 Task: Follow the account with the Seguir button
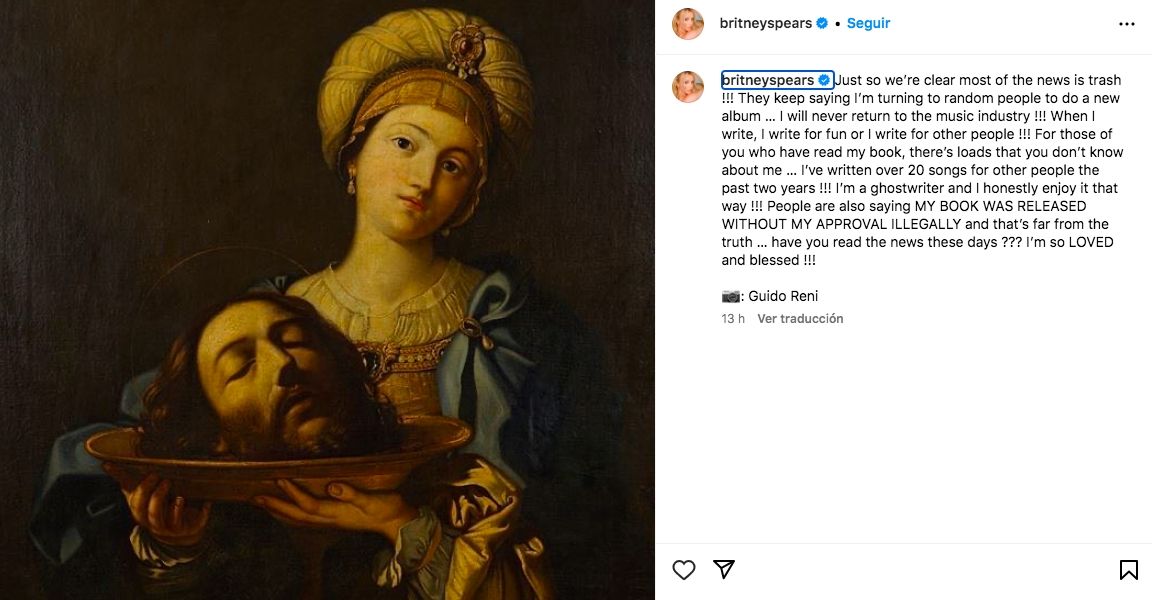pos(868,23)
